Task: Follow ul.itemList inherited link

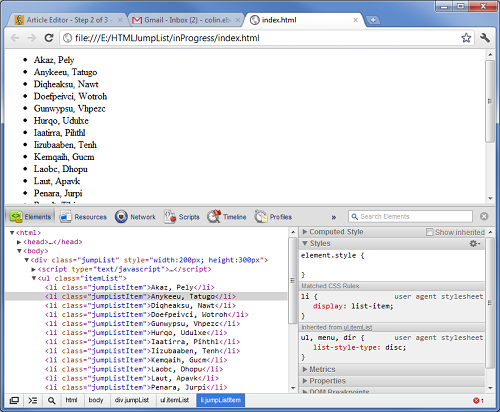Action: [358, 328]
